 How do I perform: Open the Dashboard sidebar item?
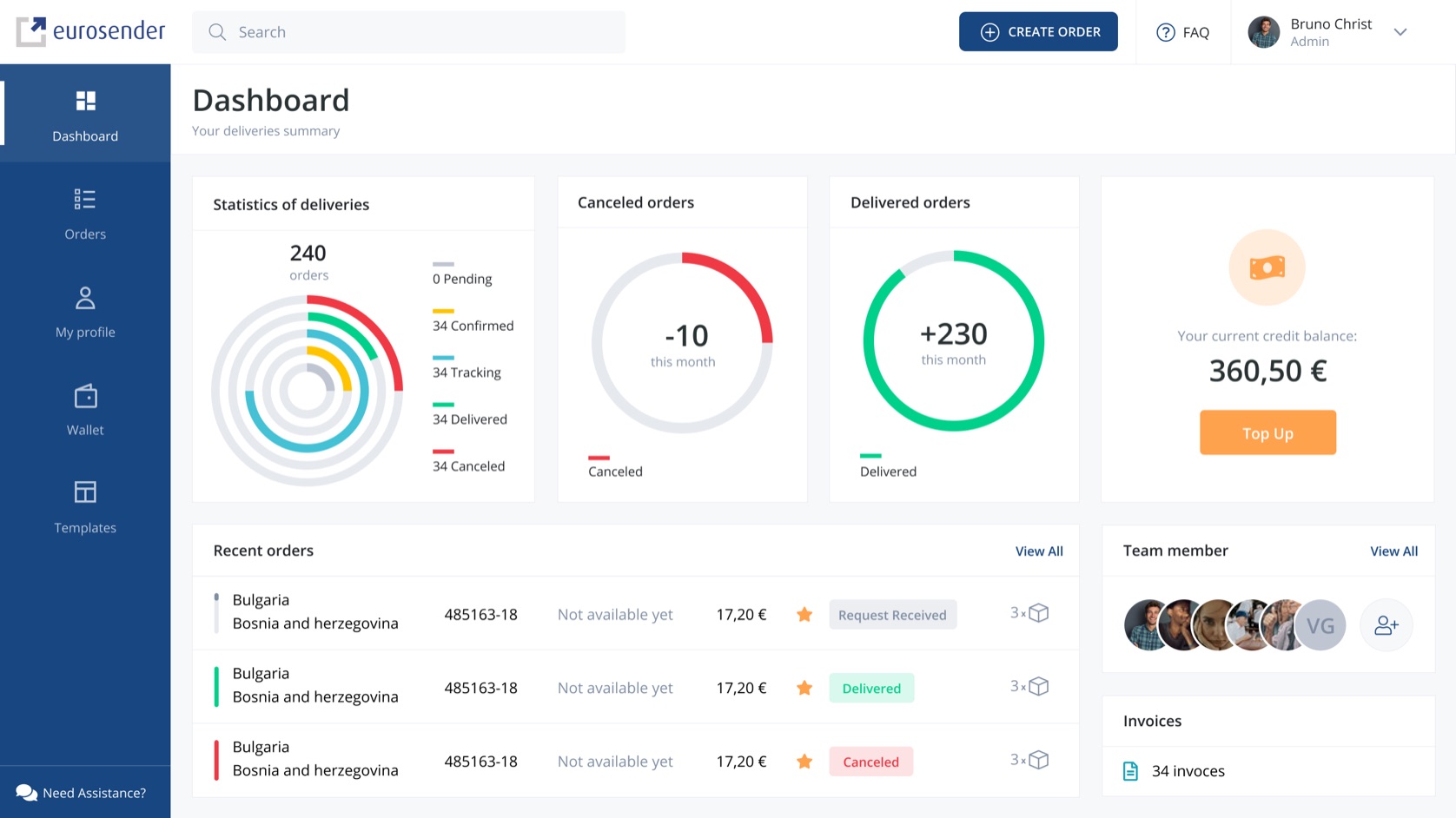[85, 114]
